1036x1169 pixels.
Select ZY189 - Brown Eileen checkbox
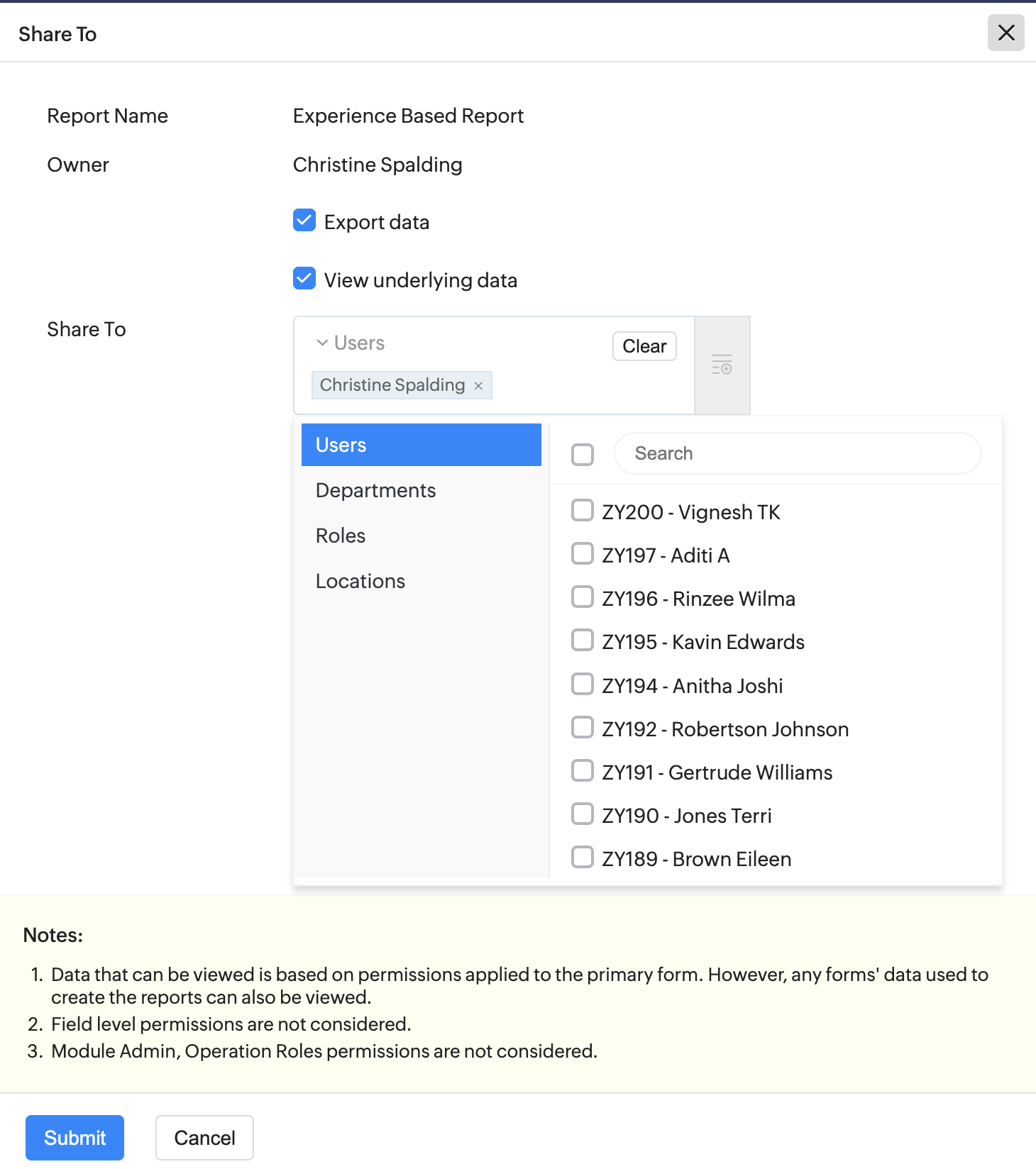click(583, 857)
